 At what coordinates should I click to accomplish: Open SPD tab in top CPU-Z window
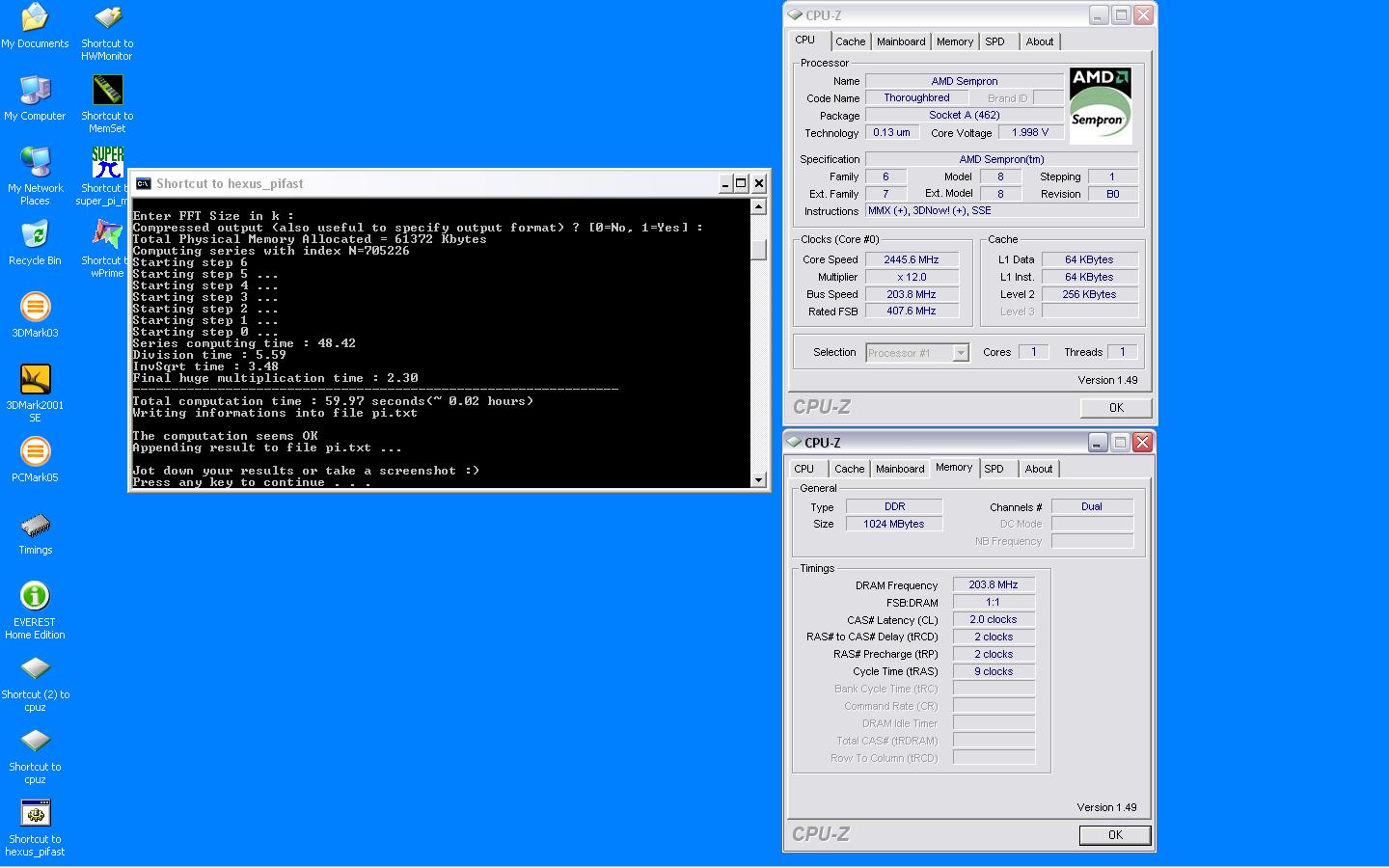[x=994, y=41]
